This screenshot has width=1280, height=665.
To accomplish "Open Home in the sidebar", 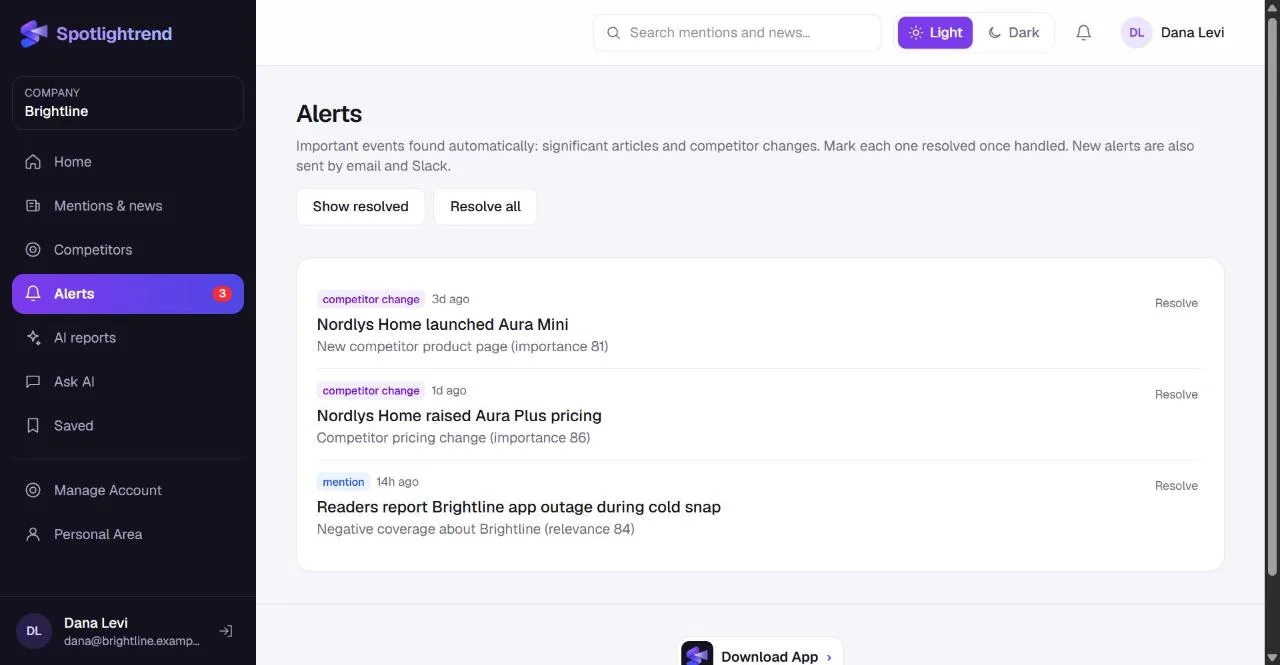I will coord(128,162).
